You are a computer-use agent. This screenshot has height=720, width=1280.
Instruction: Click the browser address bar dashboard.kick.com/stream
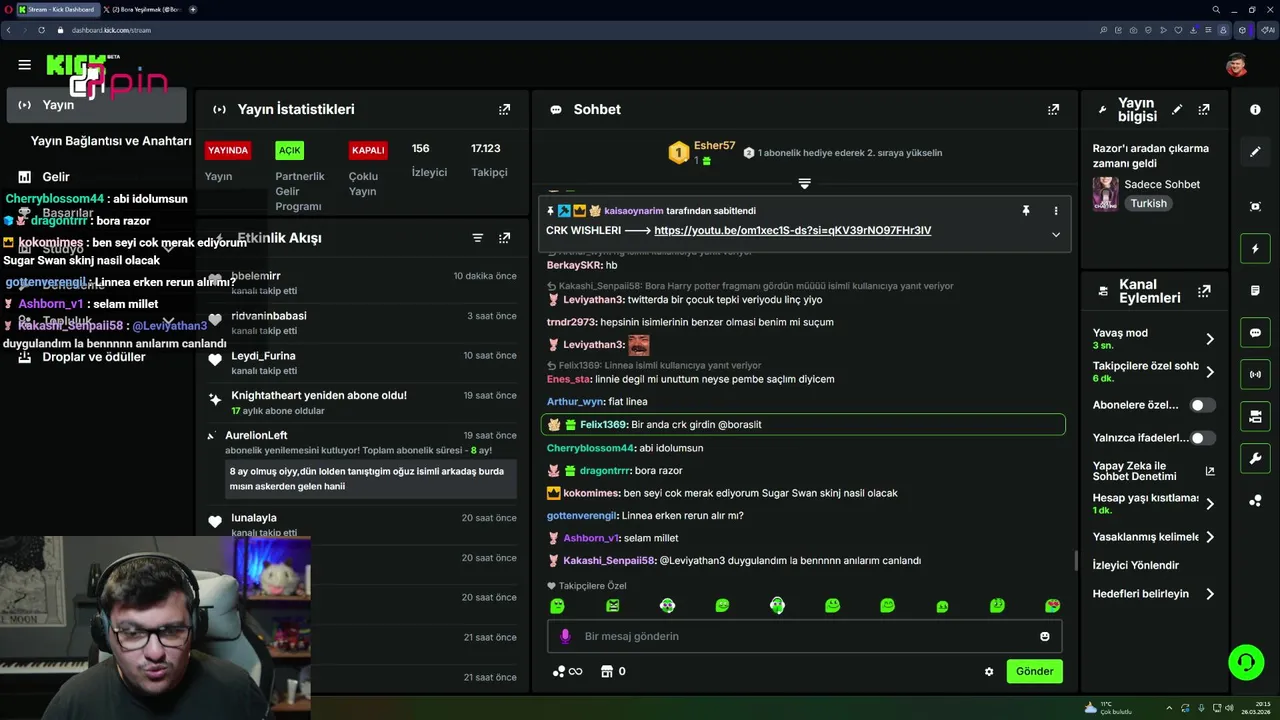pyautogui.click(x=112, y=30)
